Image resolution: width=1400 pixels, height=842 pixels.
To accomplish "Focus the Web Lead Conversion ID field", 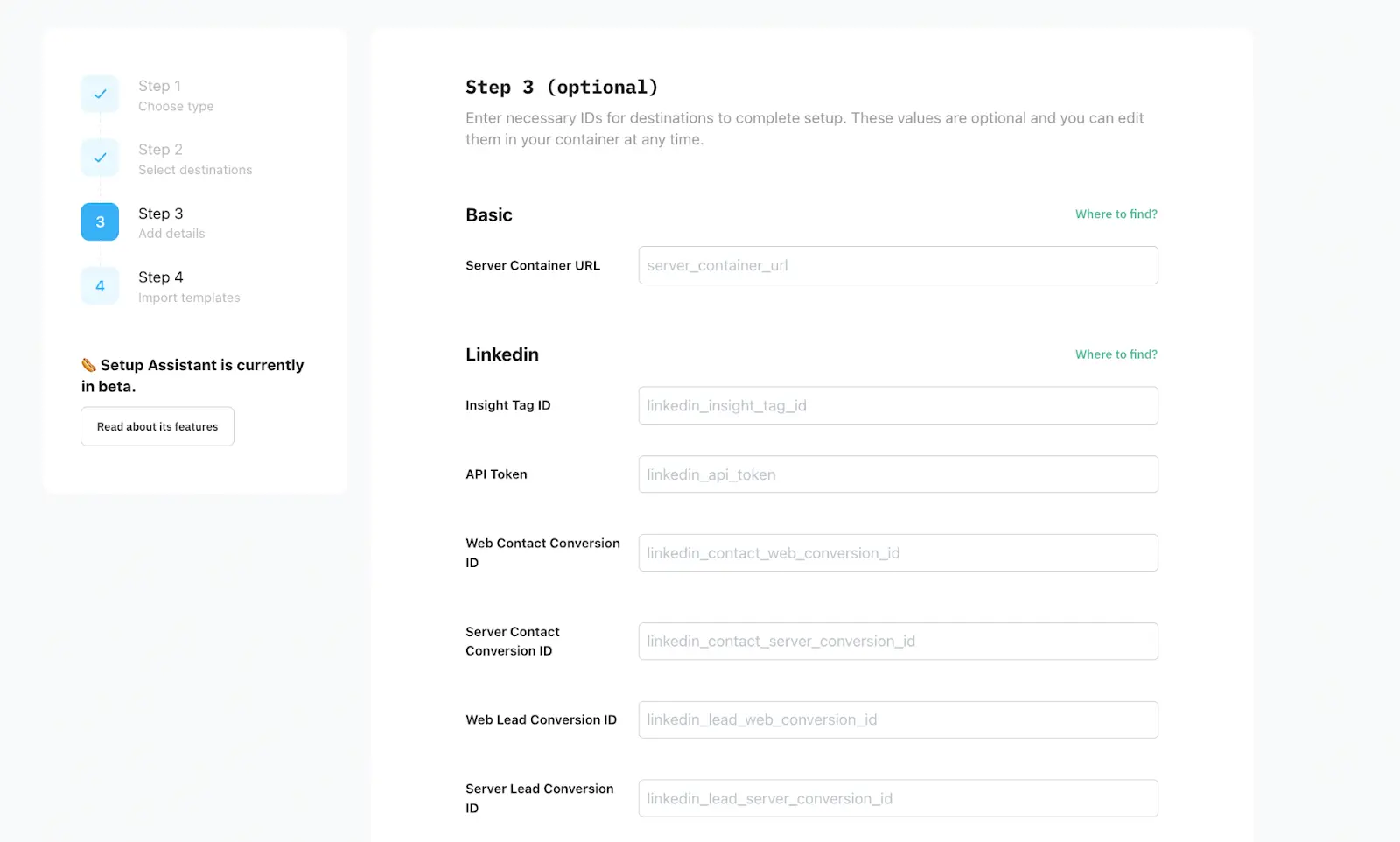I will (898, 719).
